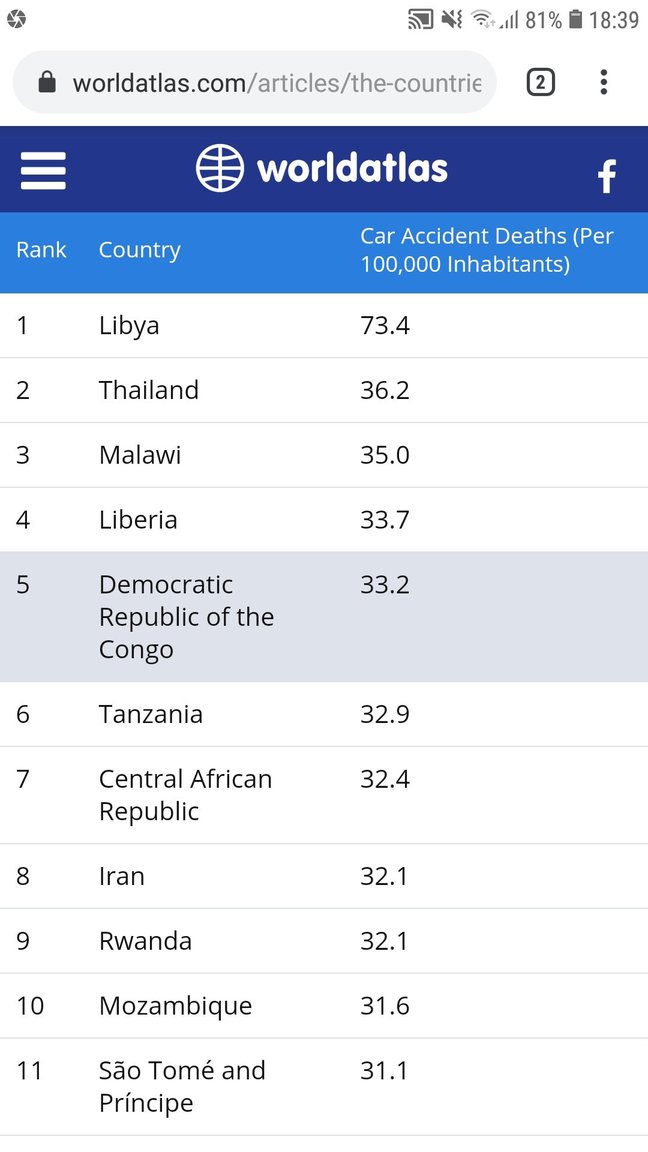Tap the cast icon in status bar
This screenshot has width=648, height=1152.
421,20
